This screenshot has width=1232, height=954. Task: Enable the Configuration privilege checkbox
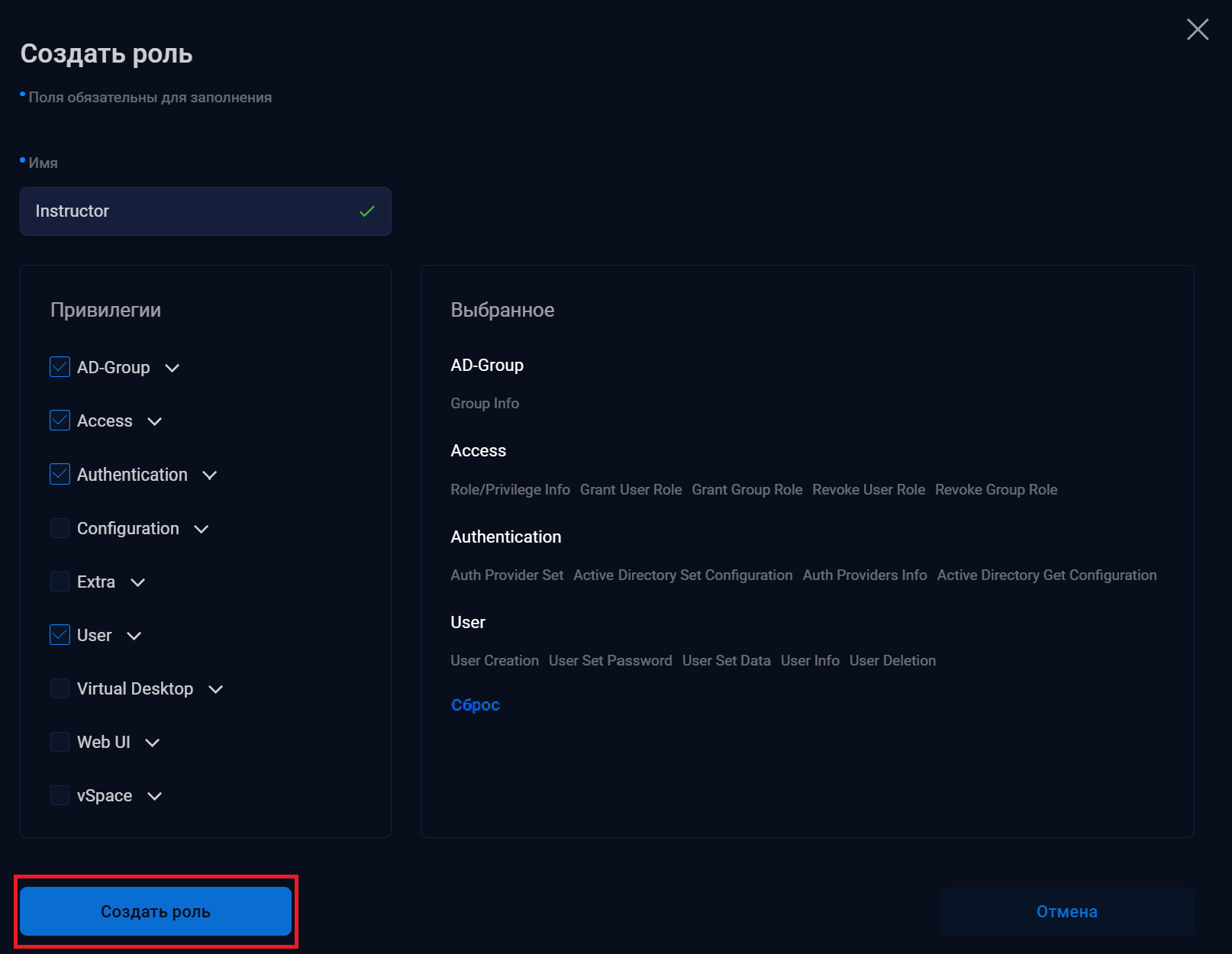click(x=60, y=528)
